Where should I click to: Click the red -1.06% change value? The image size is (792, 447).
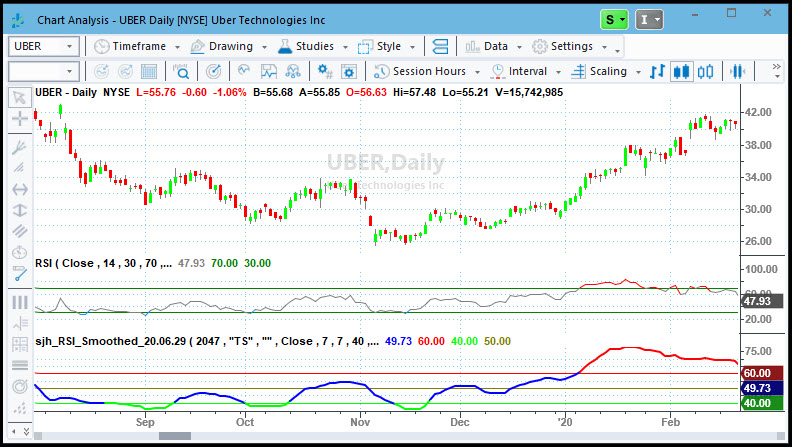[229, 92]
